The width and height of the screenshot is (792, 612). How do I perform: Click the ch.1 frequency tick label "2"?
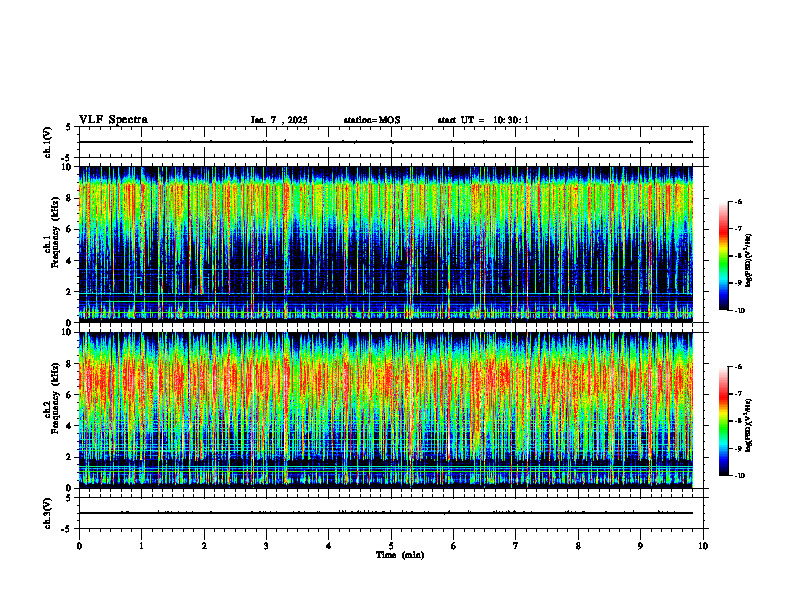(69, 292)
